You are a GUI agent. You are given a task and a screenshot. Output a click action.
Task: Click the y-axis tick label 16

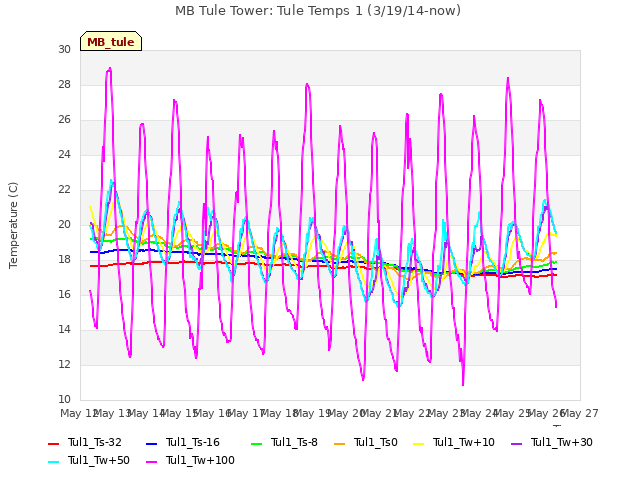(x=64, y=294)
